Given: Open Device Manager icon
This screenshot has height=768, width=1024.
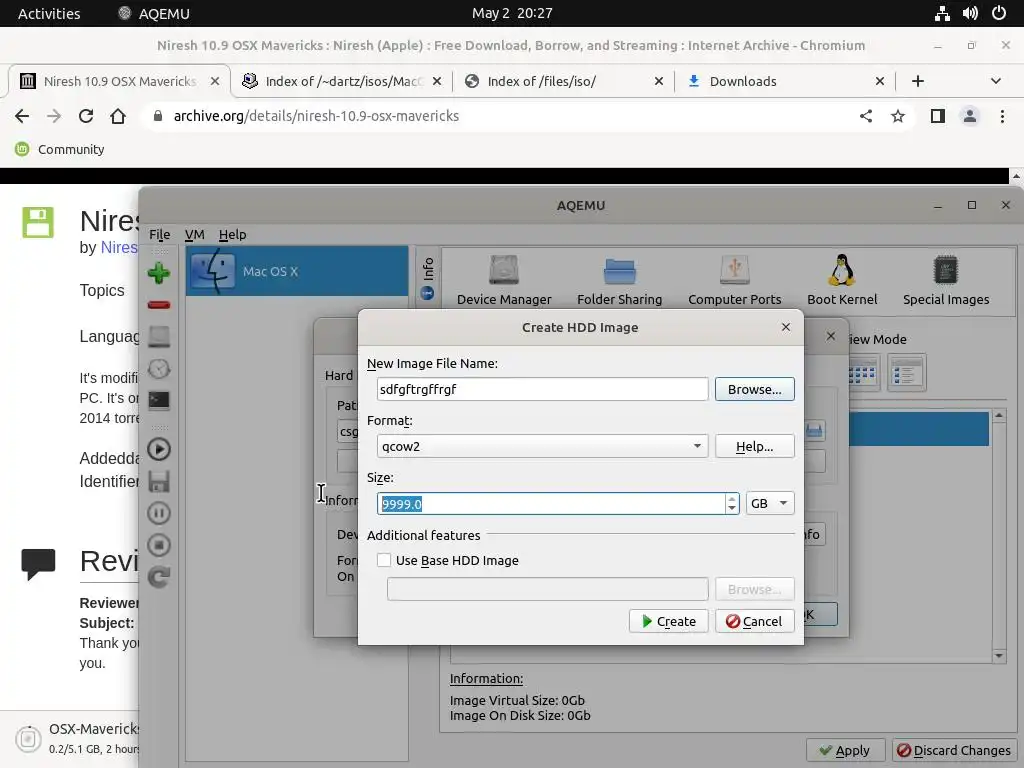Looking at the screenshot, I should click(x=504, y=280).
